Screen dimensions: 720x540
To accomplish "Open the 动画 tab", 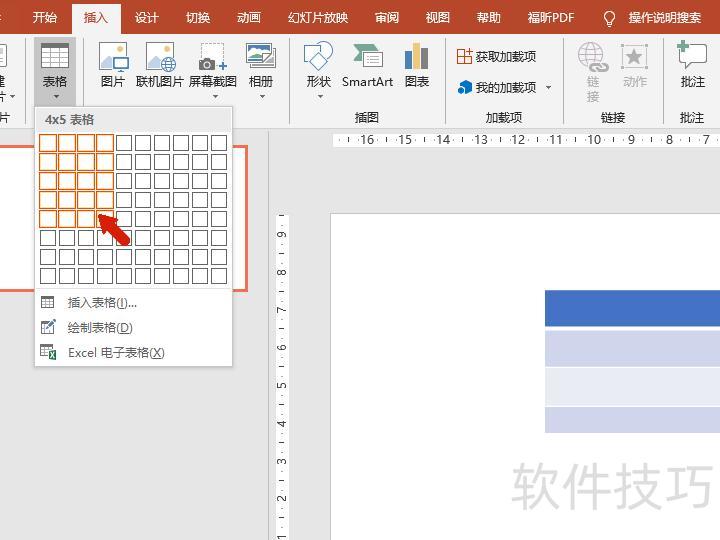I will pos(249,17).
